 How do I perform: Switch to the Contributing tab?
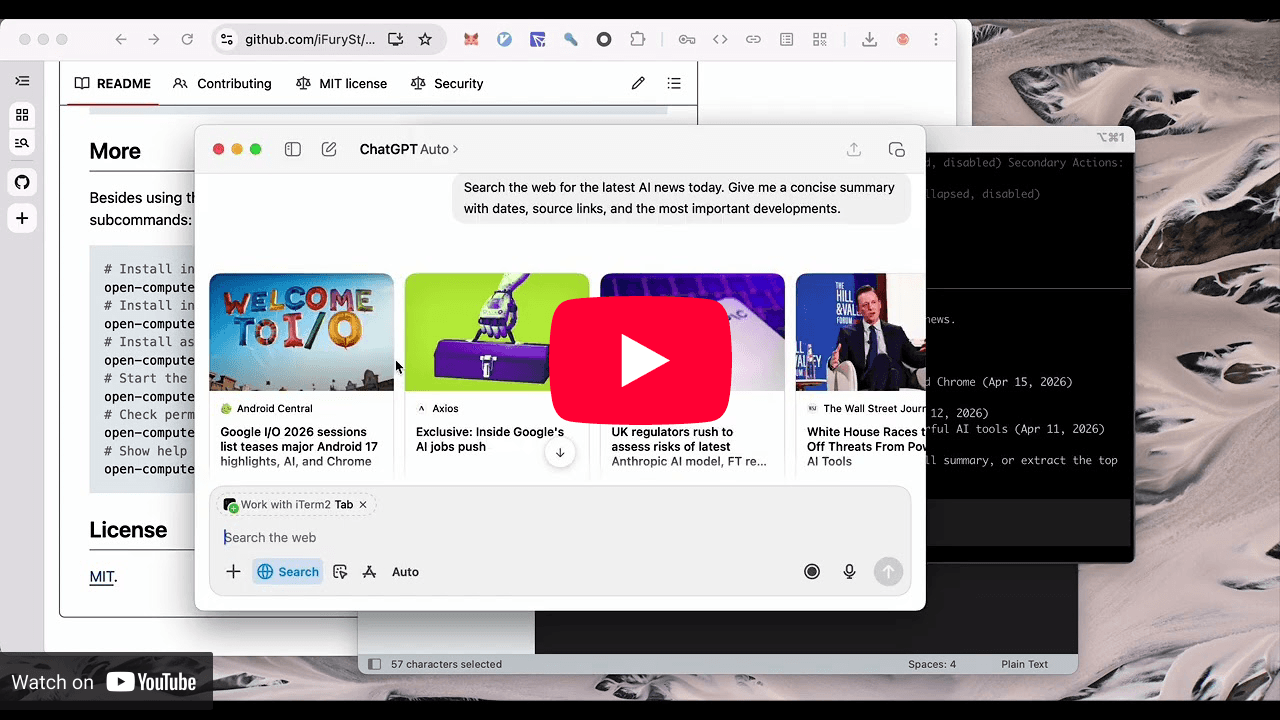point(222,84)
